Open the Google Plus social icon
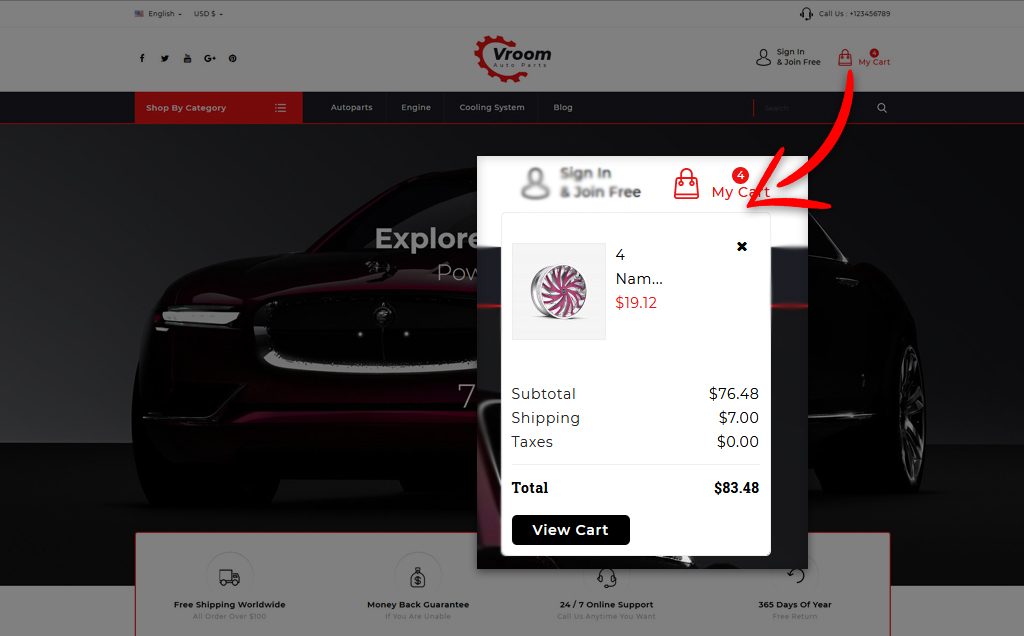 click(210, 58)
